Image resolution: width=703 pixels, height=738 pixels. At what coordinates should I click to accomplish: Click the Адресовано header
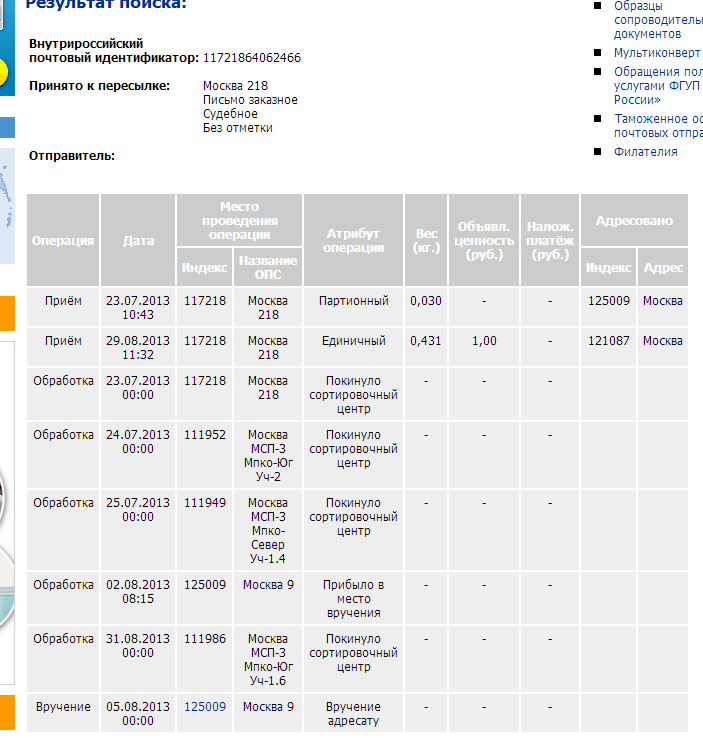coord(634,220)
